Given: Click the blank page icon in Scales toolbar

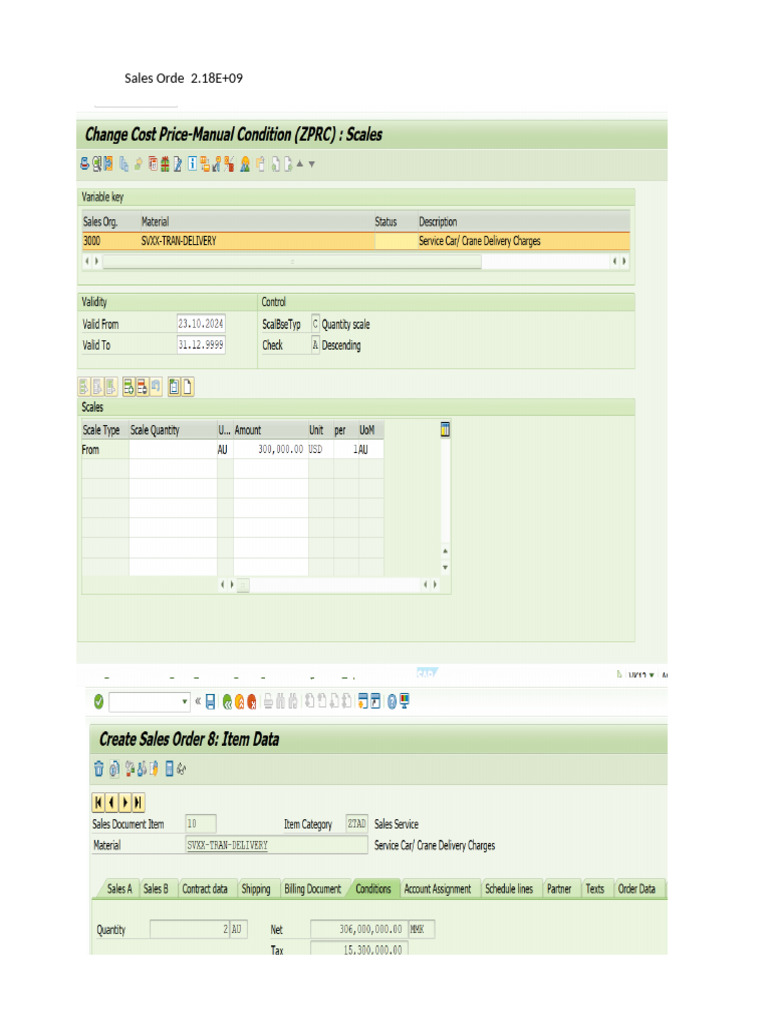Looking at the screenshot, I should tap(187, 387).
